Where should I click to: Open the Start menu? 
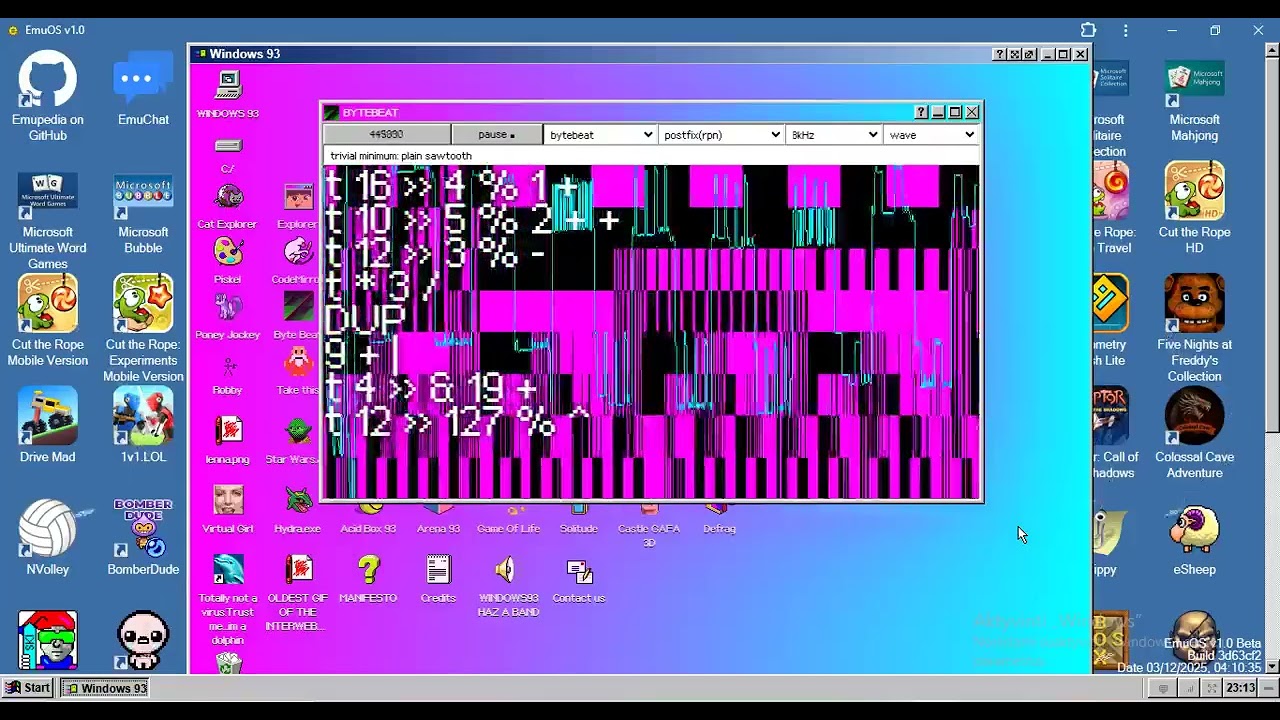coord(28,688)
